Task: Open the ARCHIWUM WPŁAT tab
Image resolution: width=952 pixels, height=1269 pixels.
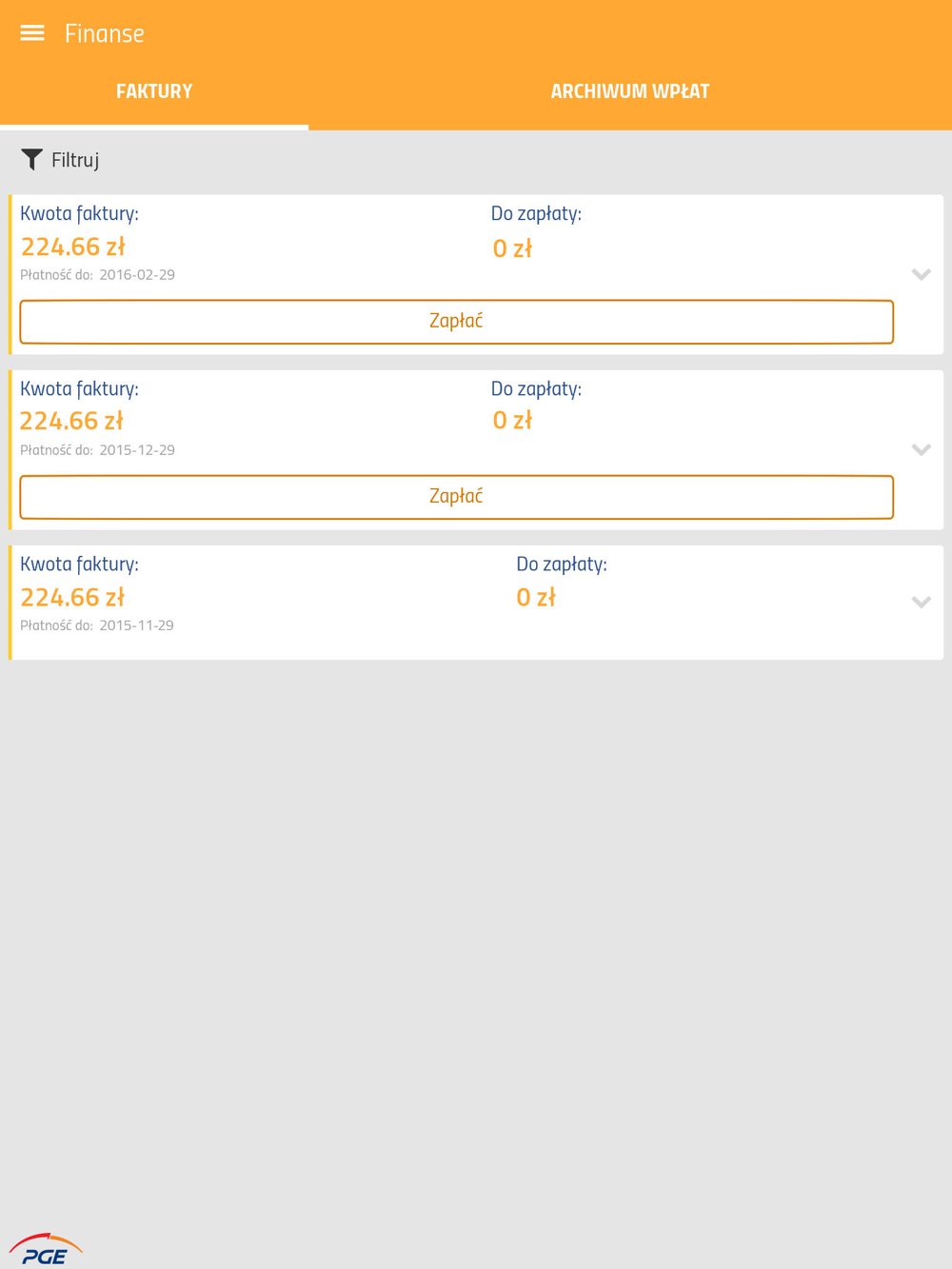Action: click(x=629, y=91)
